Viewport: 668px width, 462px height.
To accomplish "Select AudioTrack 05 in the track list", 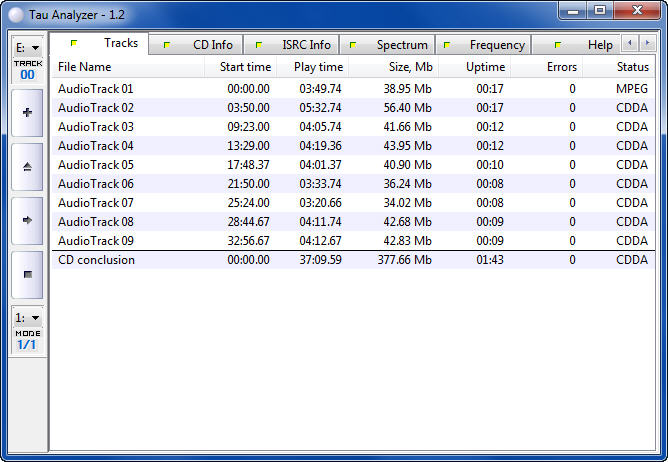I will [96, 165].
